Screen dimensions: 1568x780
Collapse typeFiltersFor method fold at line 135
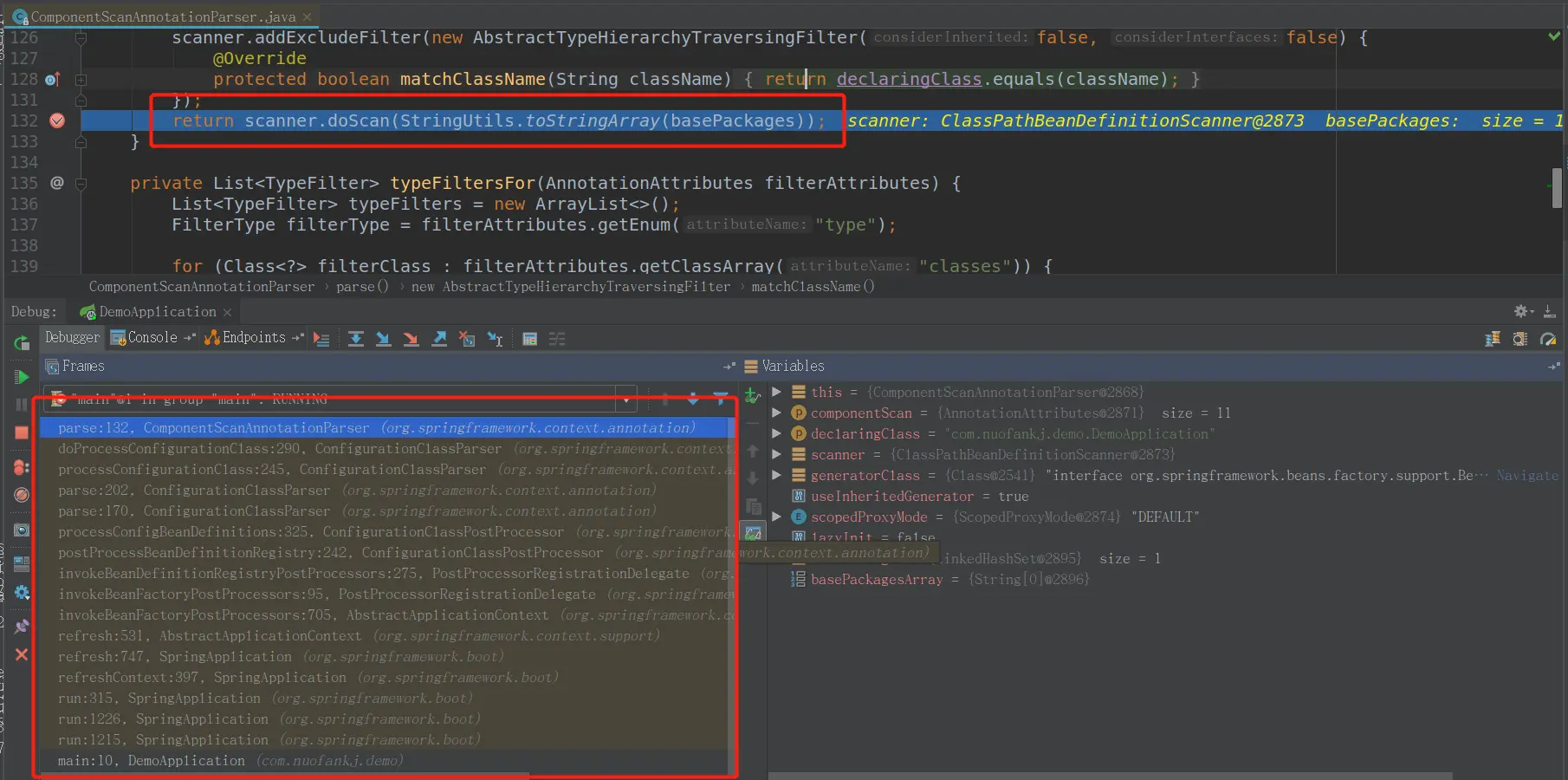pyautogui.click(x=81, y=184)
